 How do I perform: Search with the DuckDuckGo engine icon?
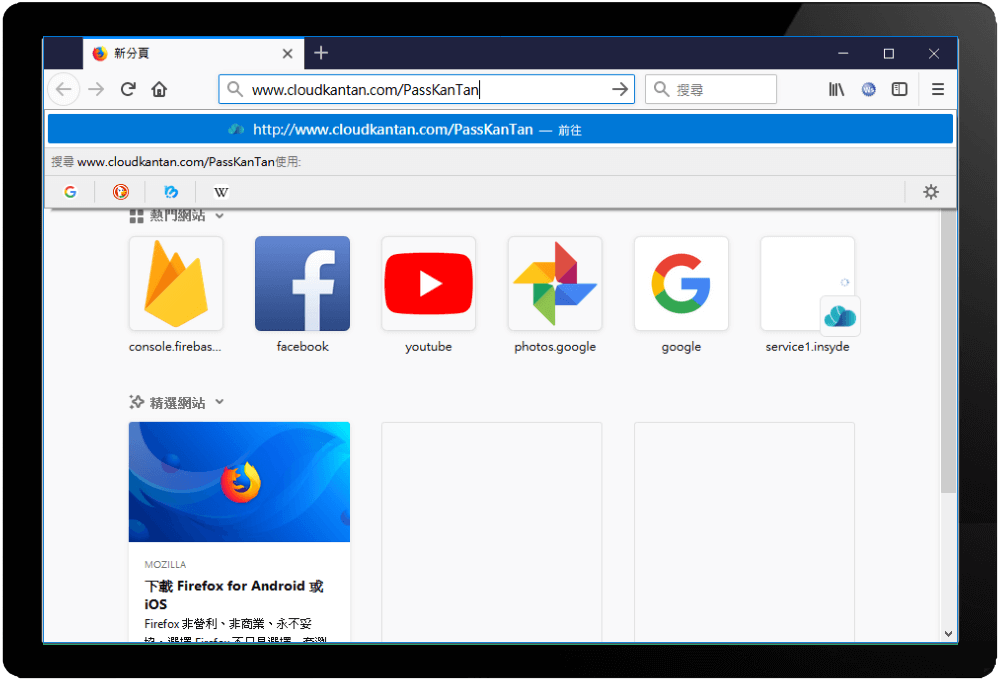[x=121, y=192]
